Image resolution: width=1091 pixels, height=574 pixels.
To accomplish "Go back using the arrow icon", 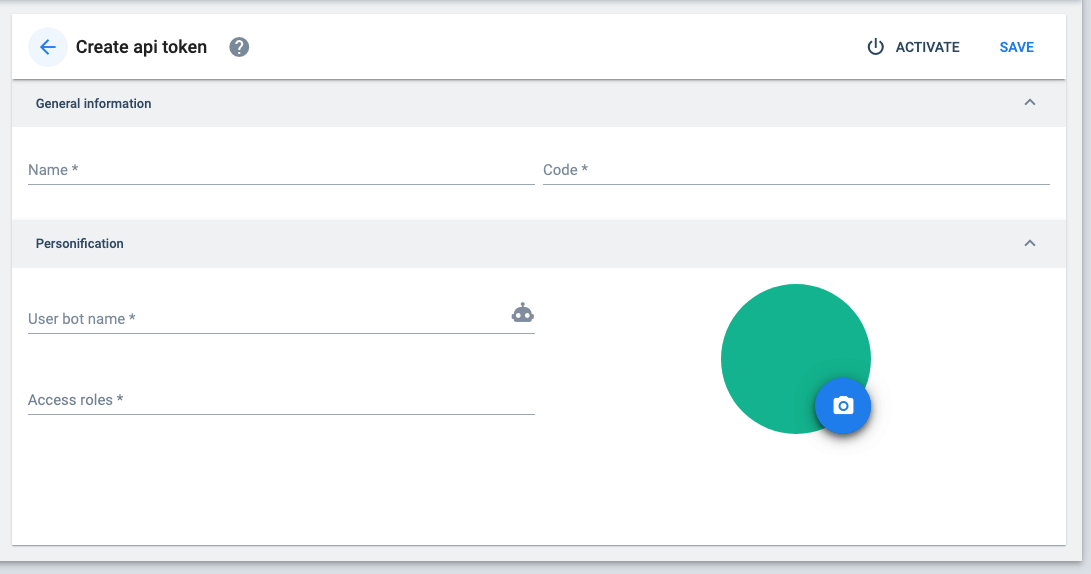I will pyautogui.click(x=47, y=47).
